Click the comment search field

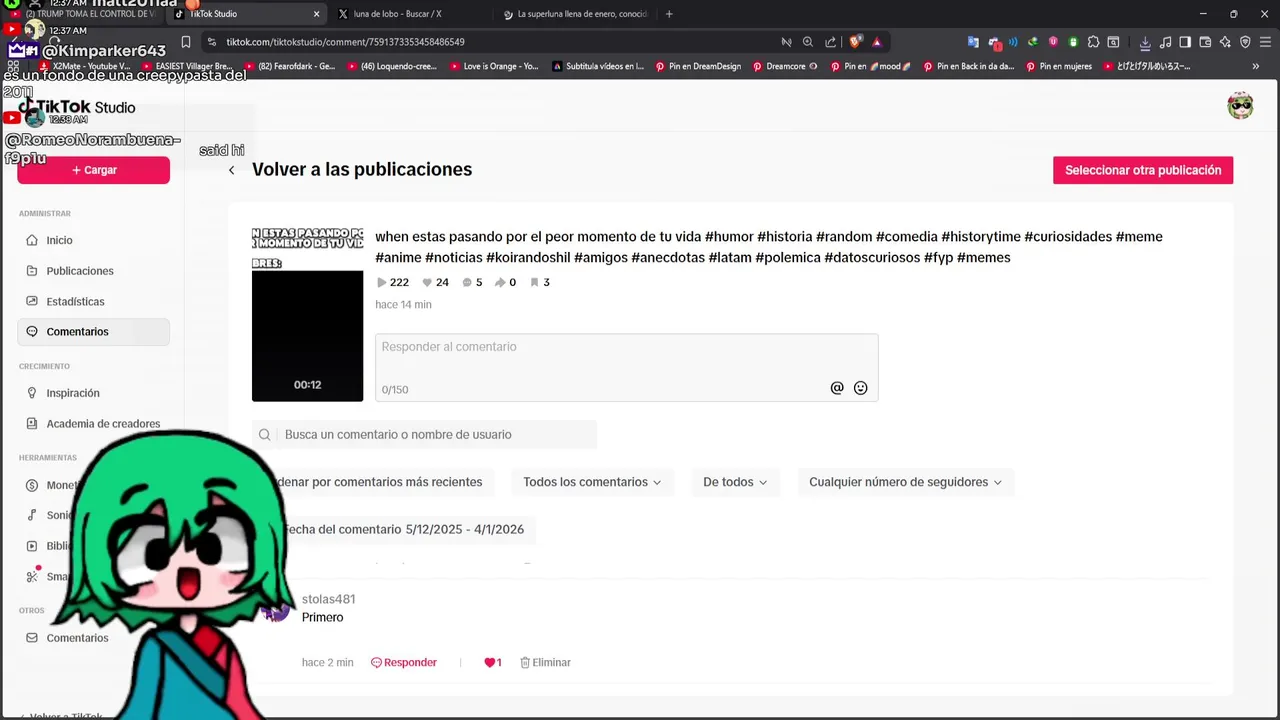tap(424, 434)
